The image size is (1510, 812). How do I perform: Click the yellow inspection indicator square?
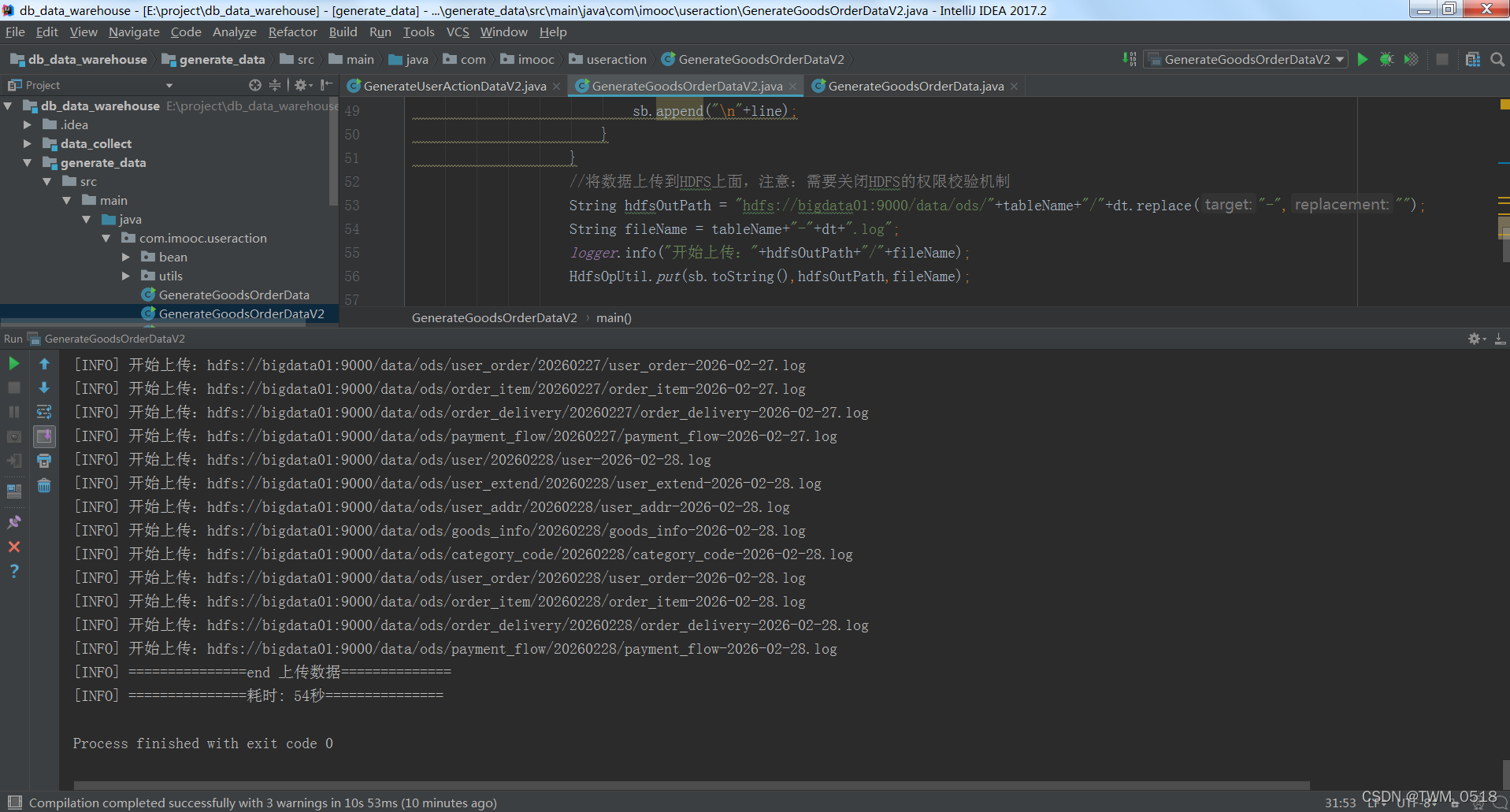coord(1504,104)
